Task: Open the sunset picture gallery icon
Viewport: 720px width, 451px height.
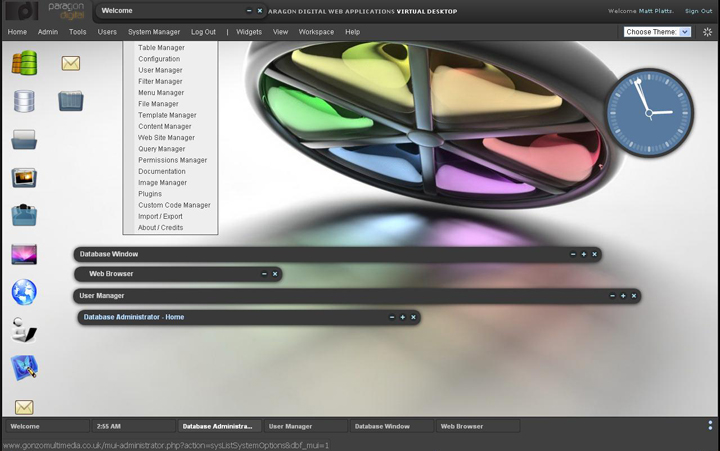Action: click(24, 178)
